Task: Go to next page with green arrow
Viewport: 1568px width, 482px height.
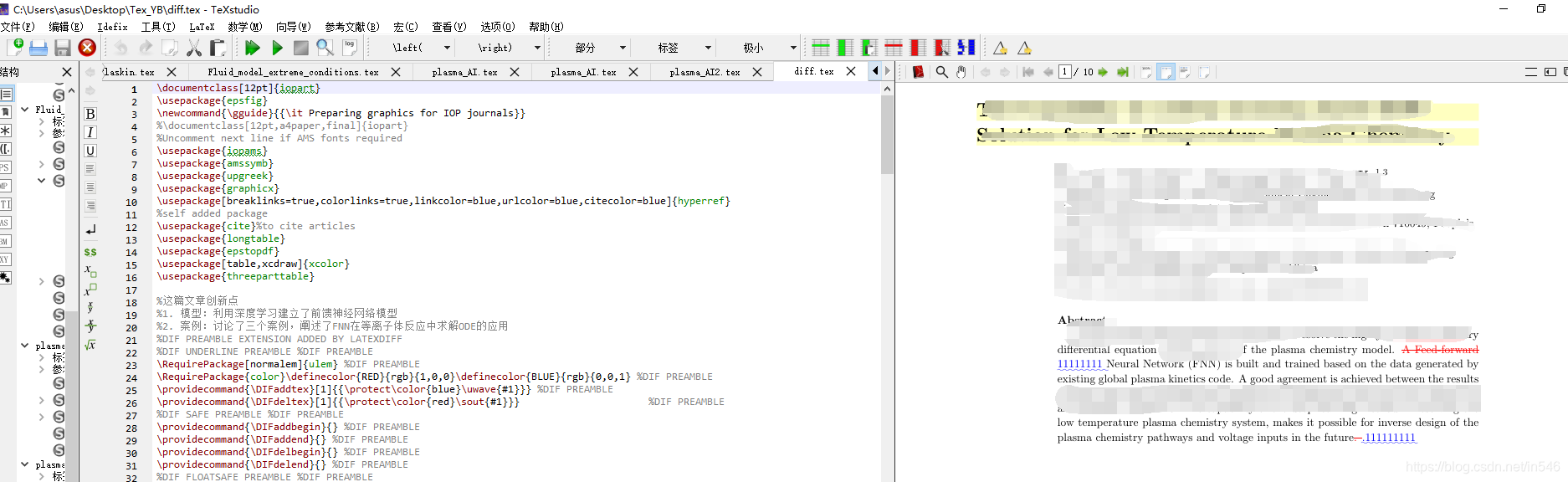Action: (1103, 72)
